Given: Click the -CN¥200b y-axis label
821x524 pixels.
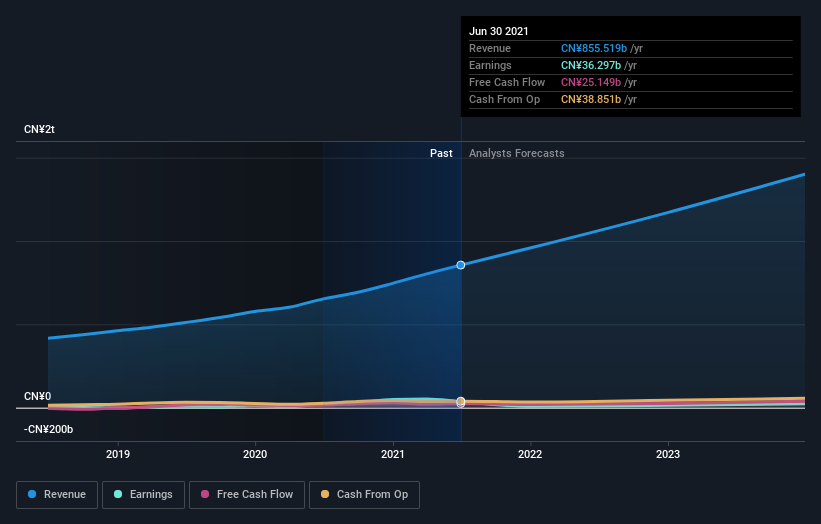Looking at the screenshot, I should pyautogui.click(x=48, y=429).
